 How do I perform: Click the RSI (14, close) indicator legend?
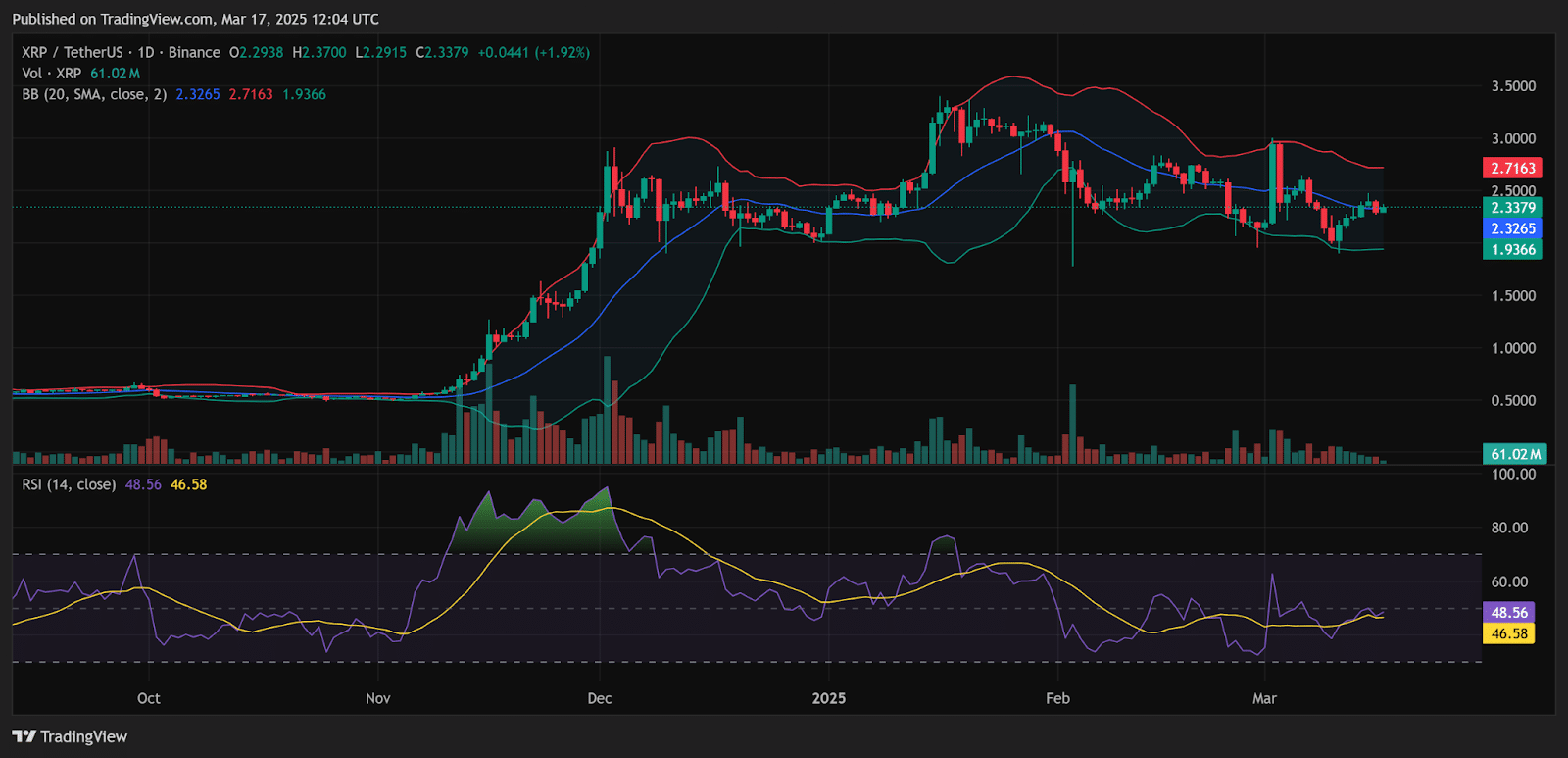[69, 484]
